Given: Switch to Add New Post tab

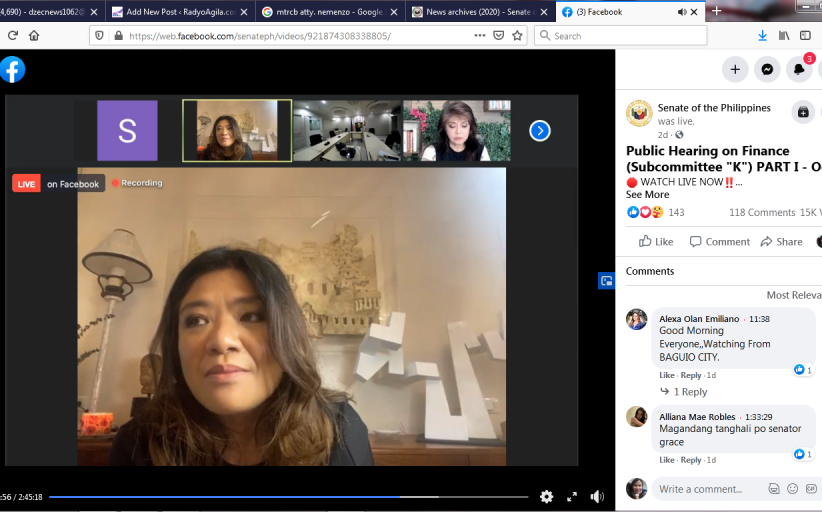Looking at the screenshot, I should (x=173, y=12).
